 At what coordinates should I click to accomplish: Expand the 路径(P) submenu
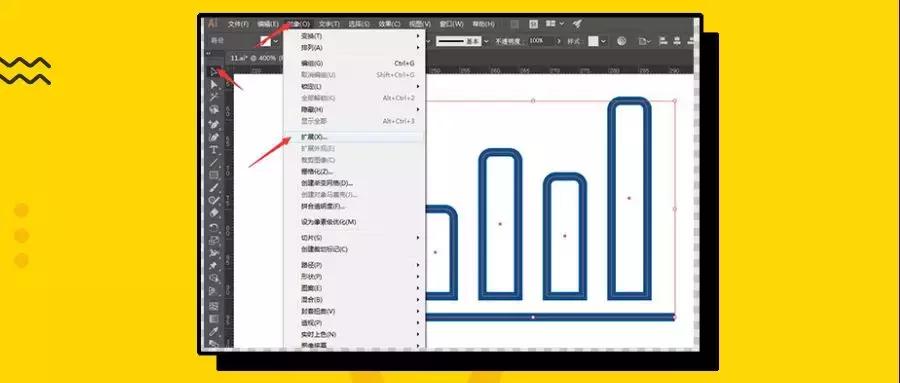pos(354,265)
